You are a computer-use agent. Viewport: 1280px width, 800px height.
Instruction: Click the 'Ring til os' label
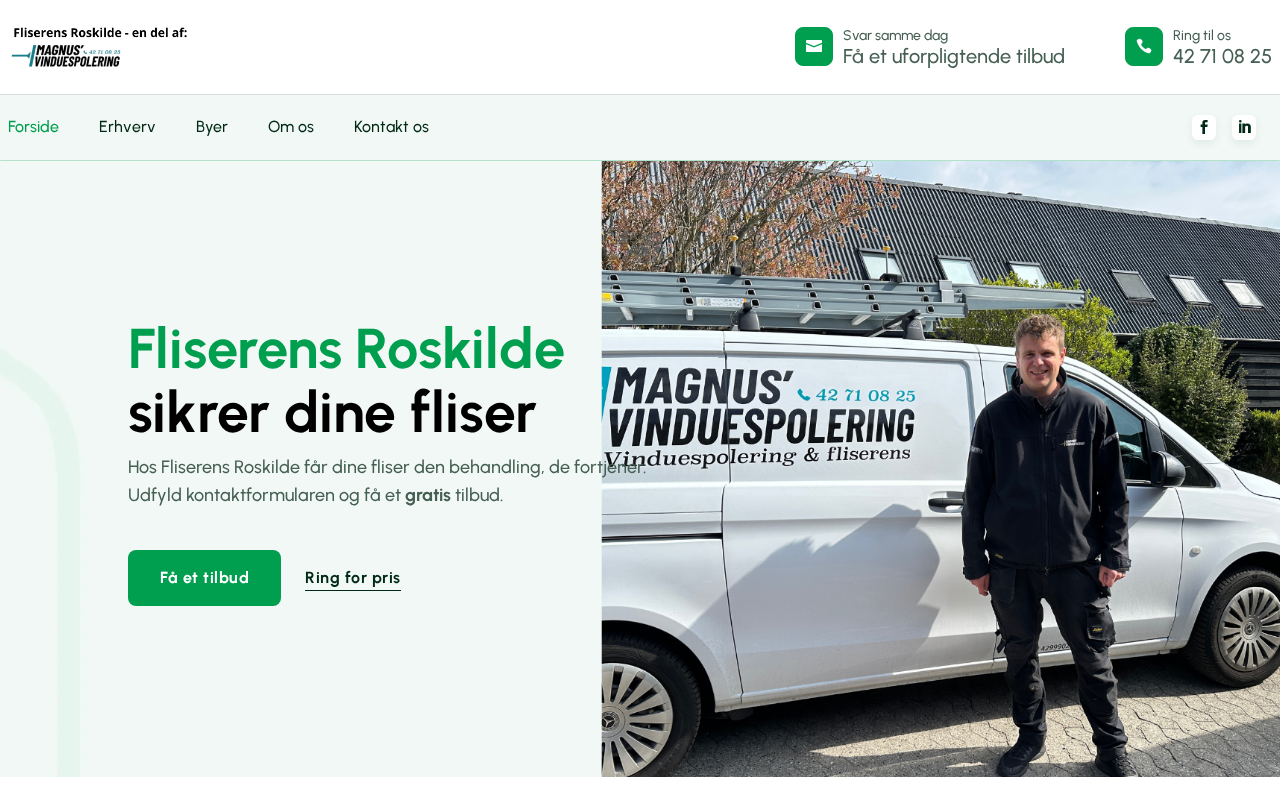1202,35
